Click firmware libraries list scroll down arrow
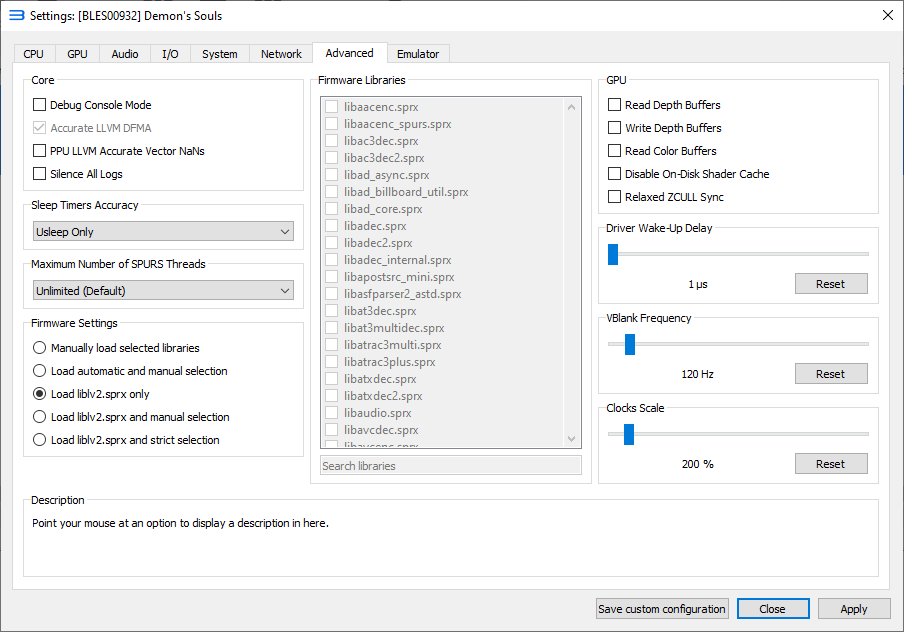The width and height of the screenshot is (904, 632). click(572, 439)
